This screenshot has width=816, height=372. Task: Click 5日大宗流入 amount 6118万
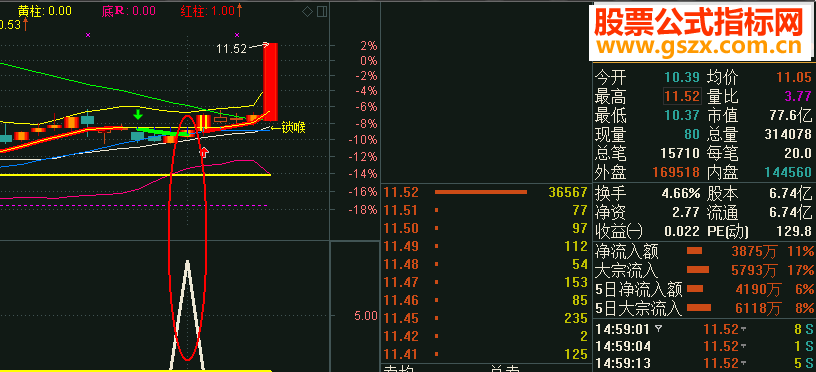758,309
